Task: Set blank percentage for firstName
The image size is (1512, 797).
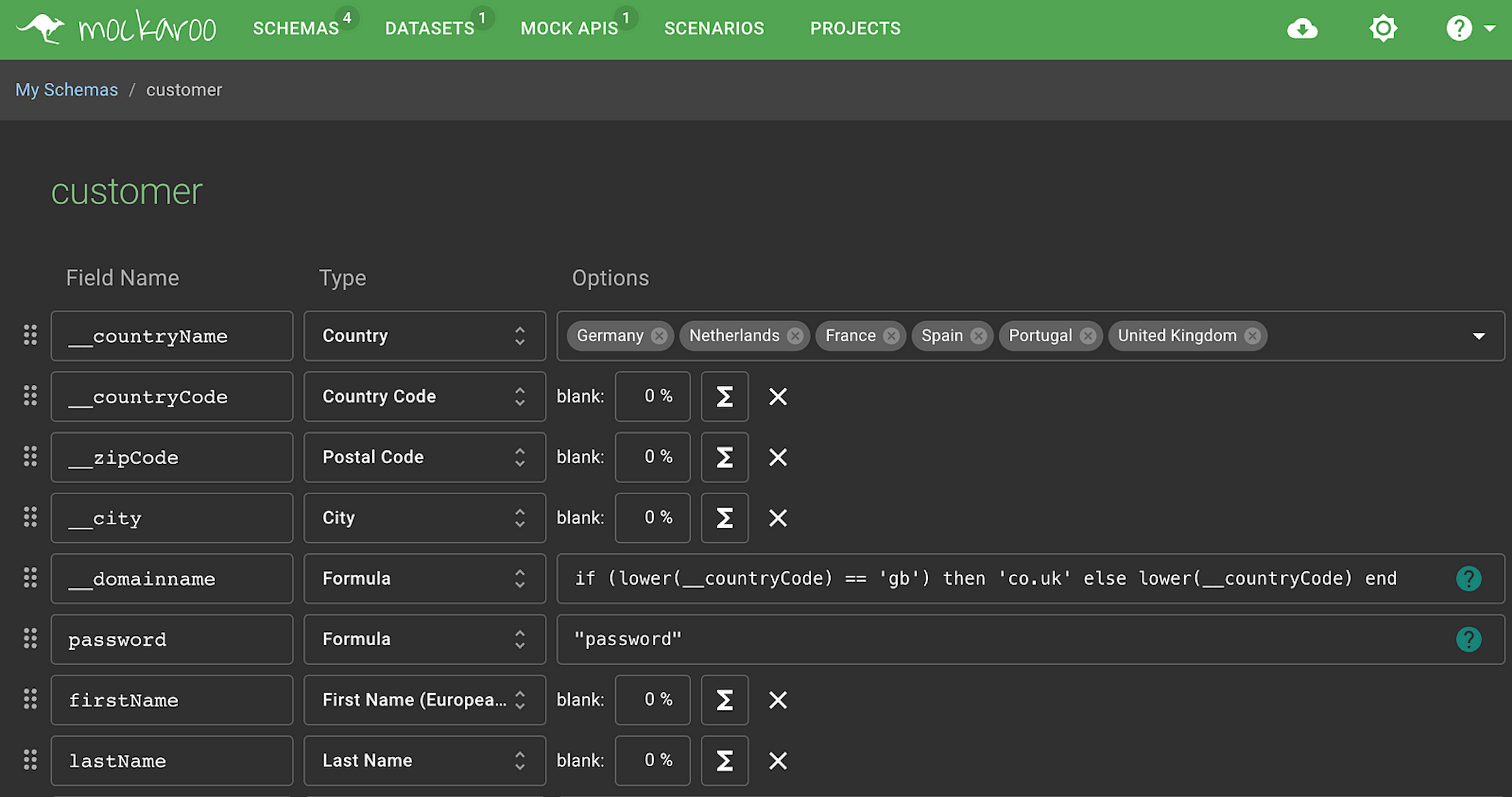Action: pos(652,700)
